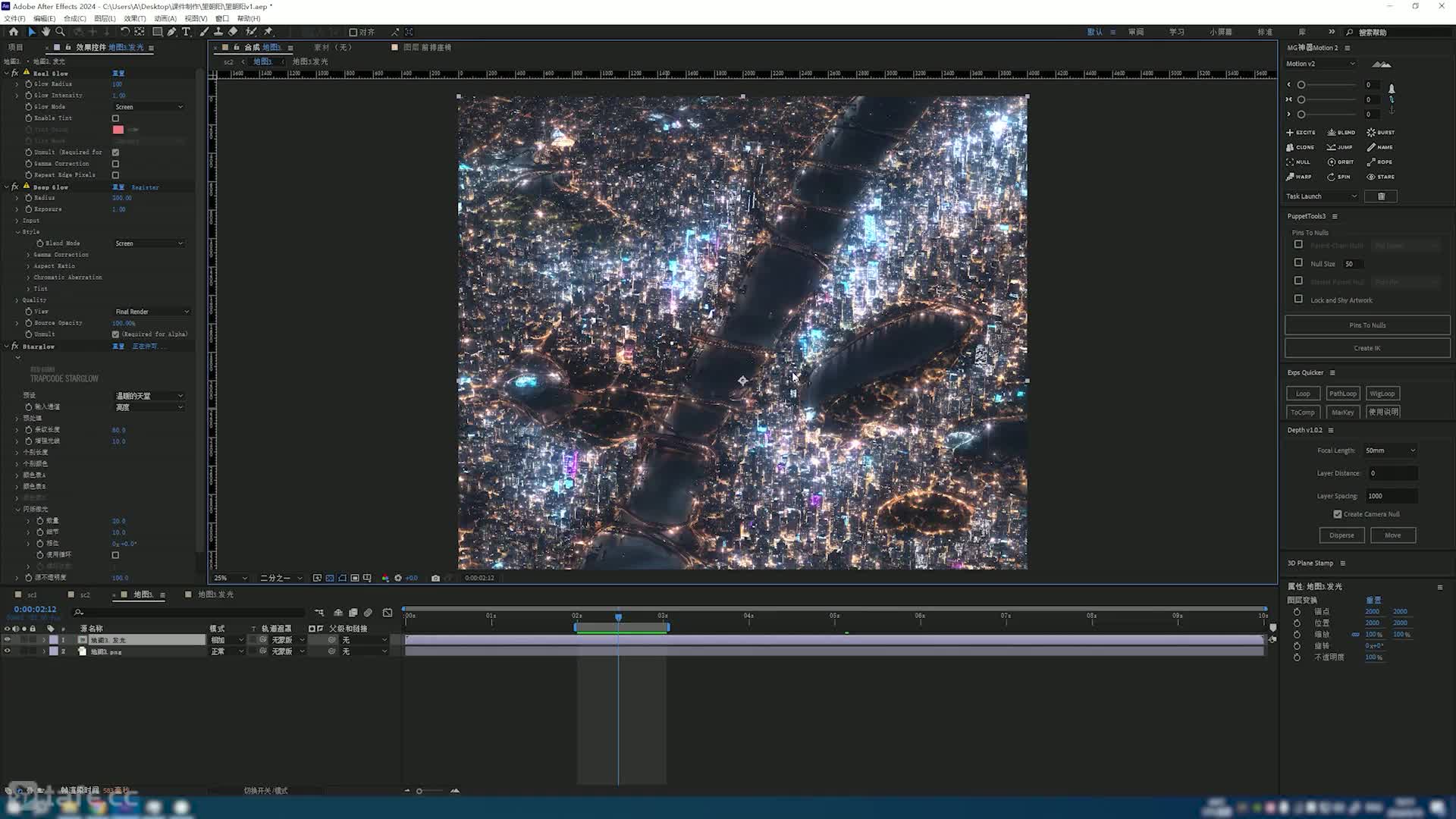
Task: Click the BURST icon in Motion 2
Action: tap(1371, 132)
